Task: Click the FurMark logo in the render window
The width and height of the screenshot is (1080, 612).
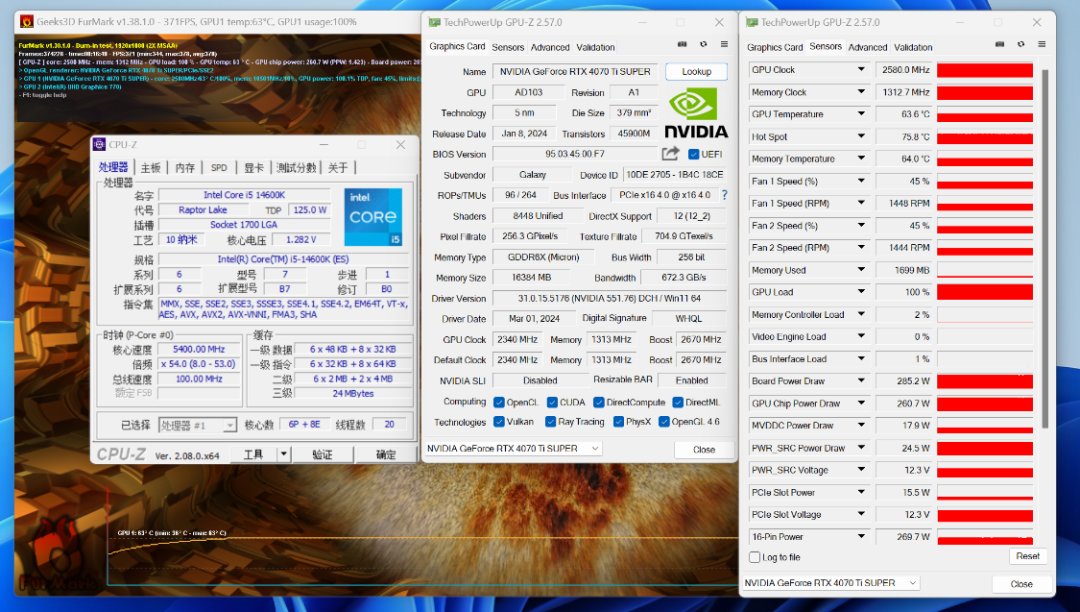Action: click(x=59, y=556)
